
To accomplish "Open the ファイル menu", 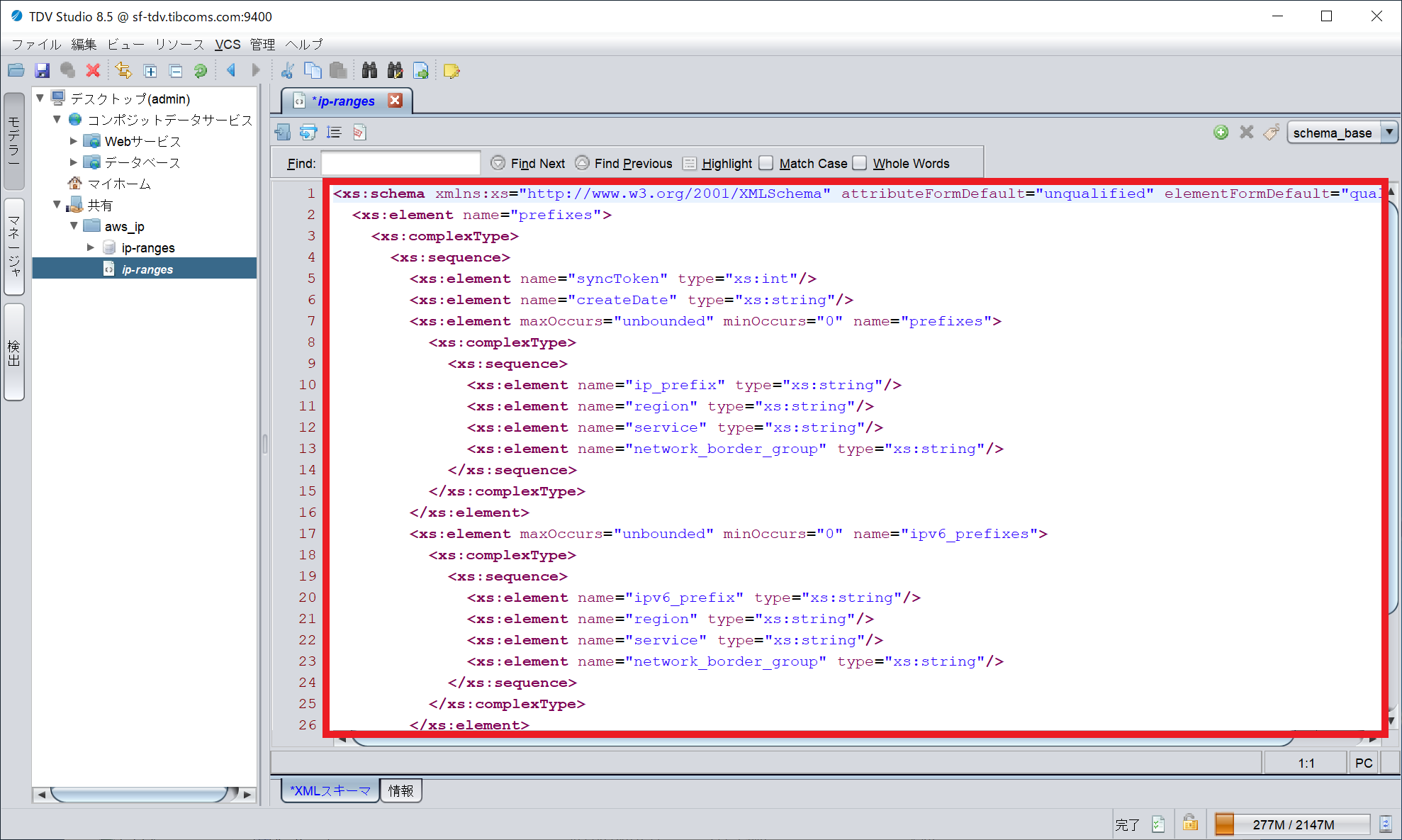I will pos(36,44).
